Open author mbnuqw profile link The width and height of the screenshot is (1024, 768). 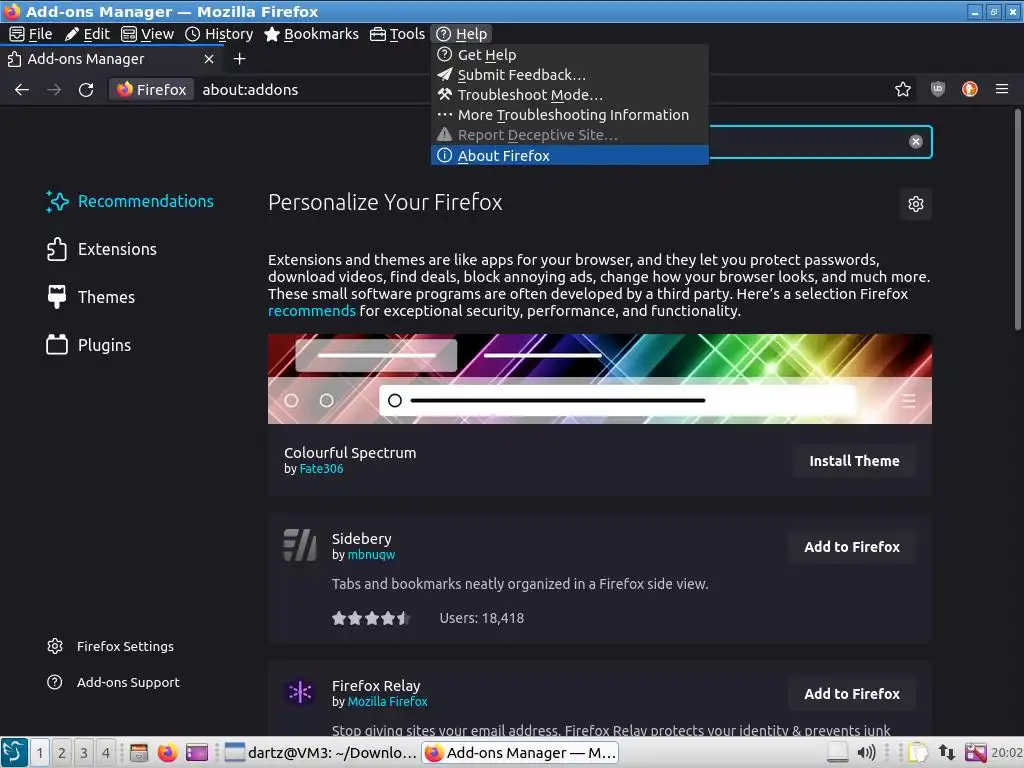pos(371,555)
